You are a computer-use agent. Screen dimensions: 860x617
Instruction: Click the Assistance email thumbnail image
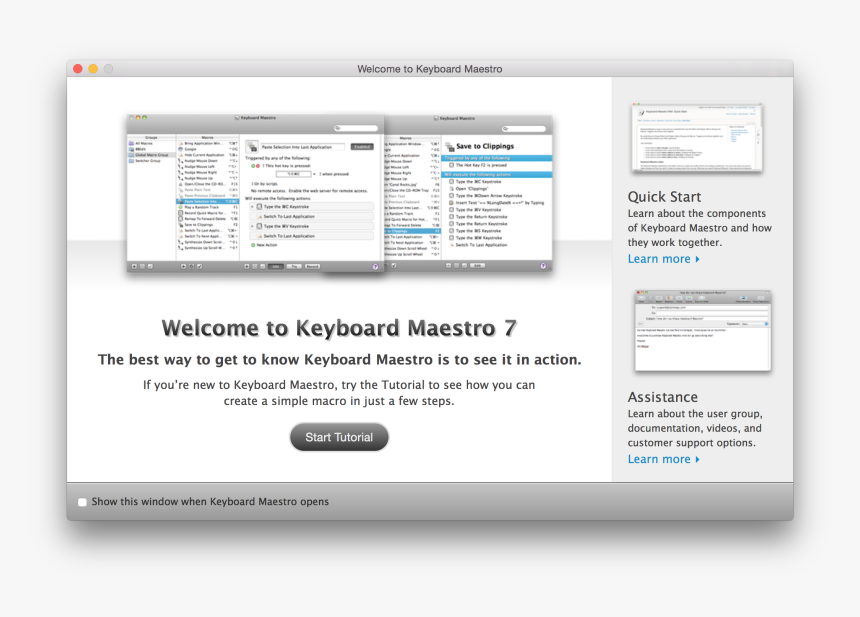pyautogui.click(x=703, y=331)
